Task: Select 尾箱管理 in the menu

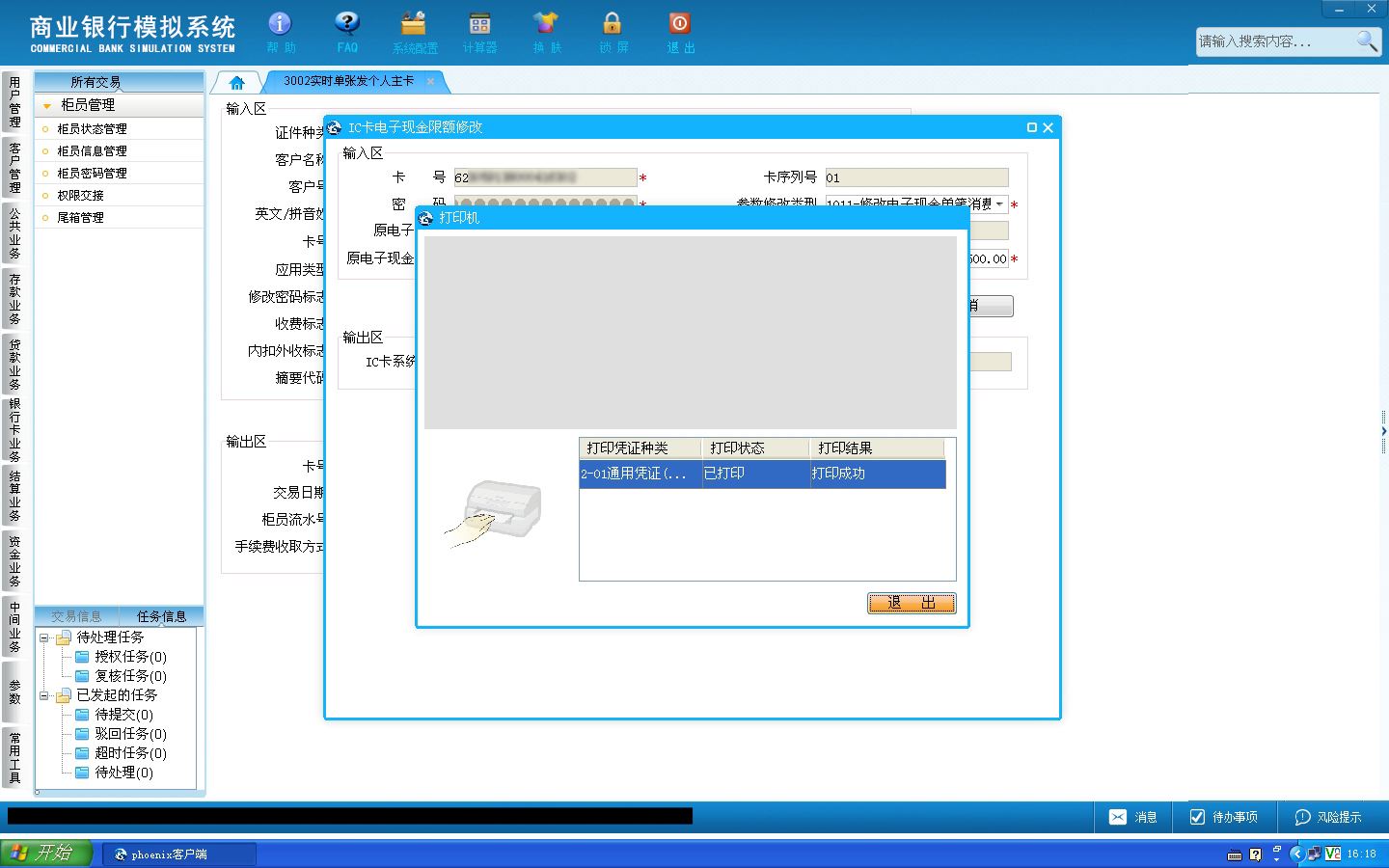Action: (80, 217)
